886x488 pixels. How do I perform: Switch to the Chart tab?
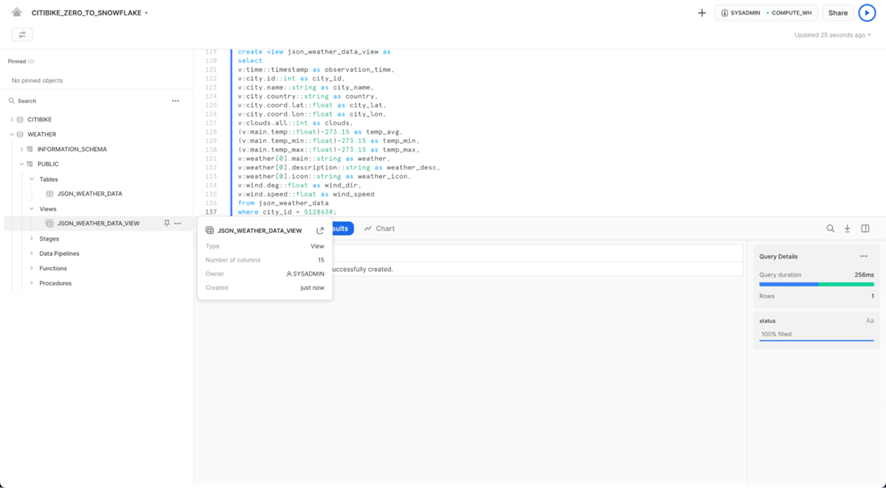click(x=379, y=229)
